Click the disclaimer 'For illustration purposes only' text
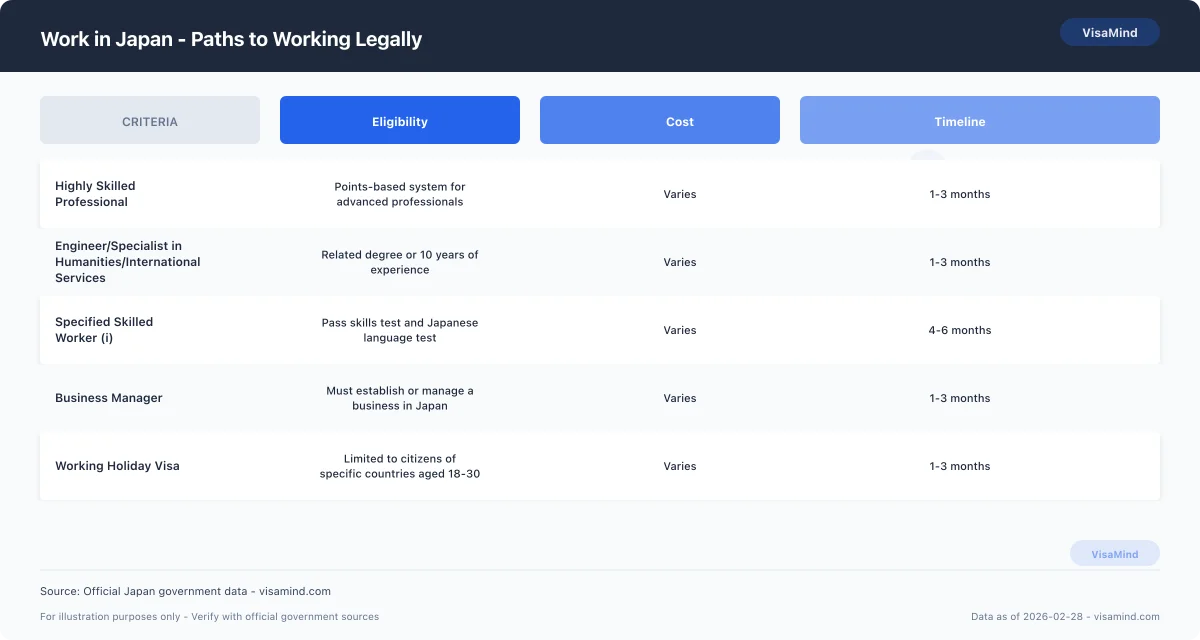The height and width of the screenshot is (640, 1200). [x=208, y=617]
